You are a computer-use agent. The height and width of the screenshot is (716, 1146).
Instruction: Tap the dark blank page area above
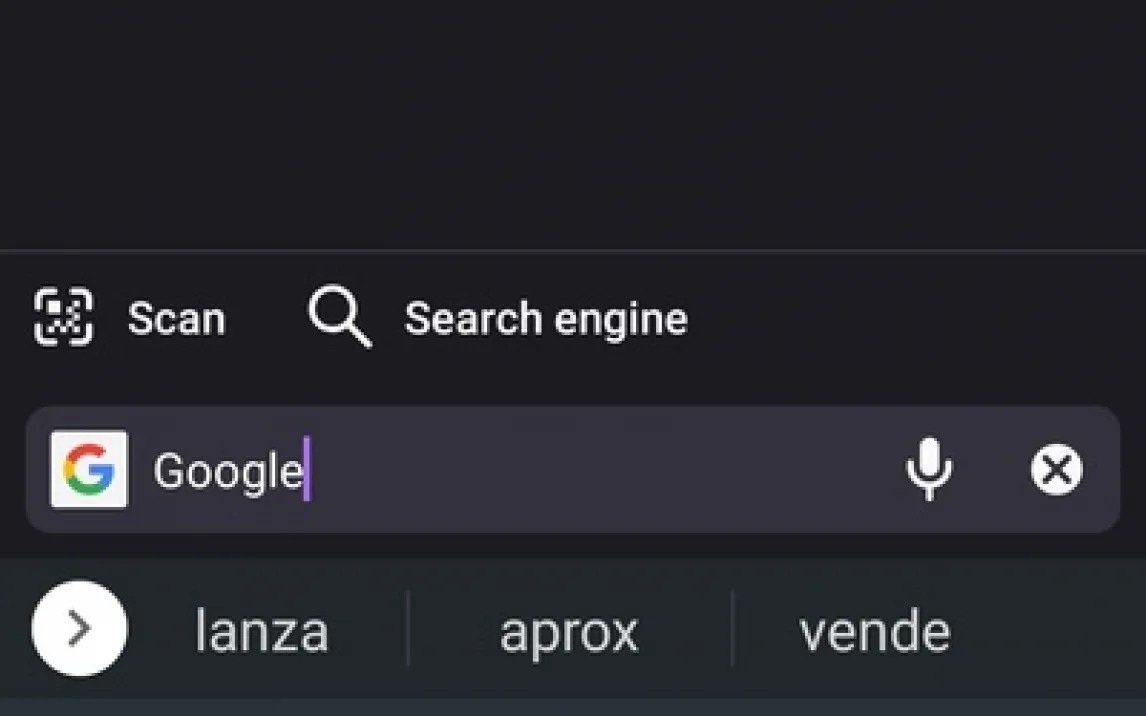[x=573, y=120]
